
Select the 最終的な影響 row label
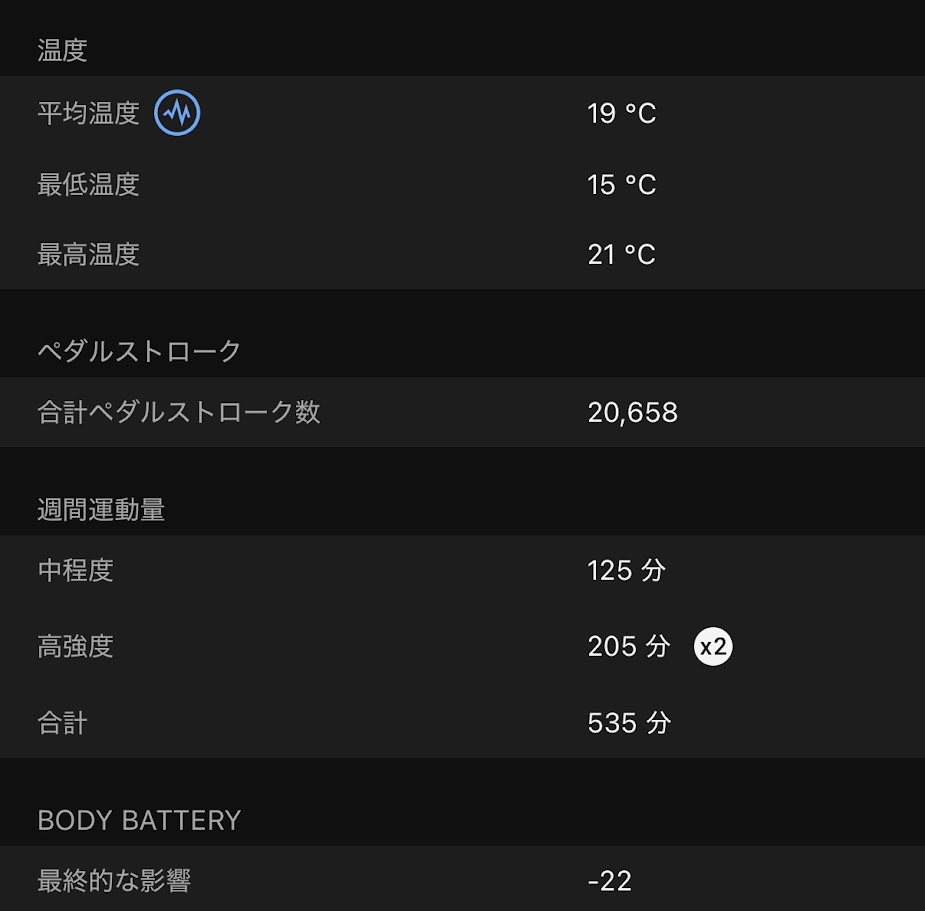[114, 881]
